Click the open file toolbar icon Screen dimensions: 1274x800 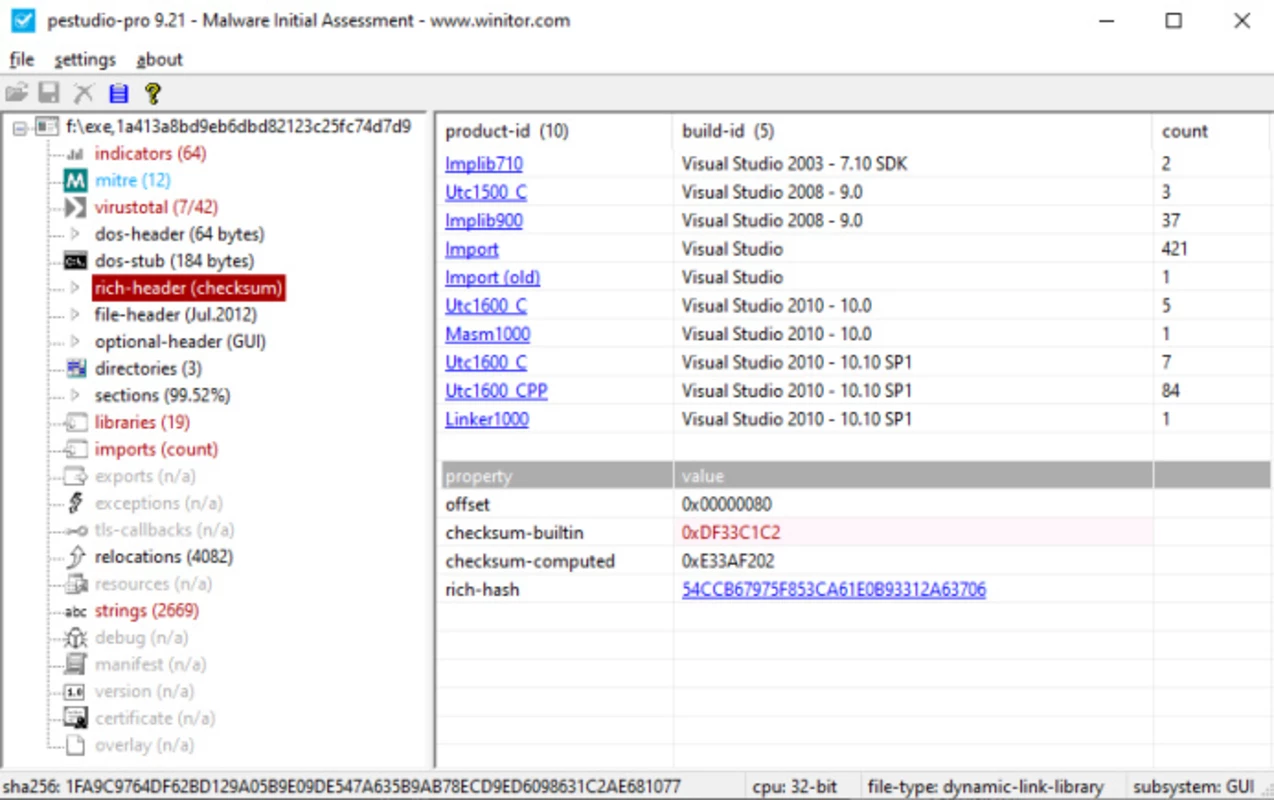click(16, 93)
